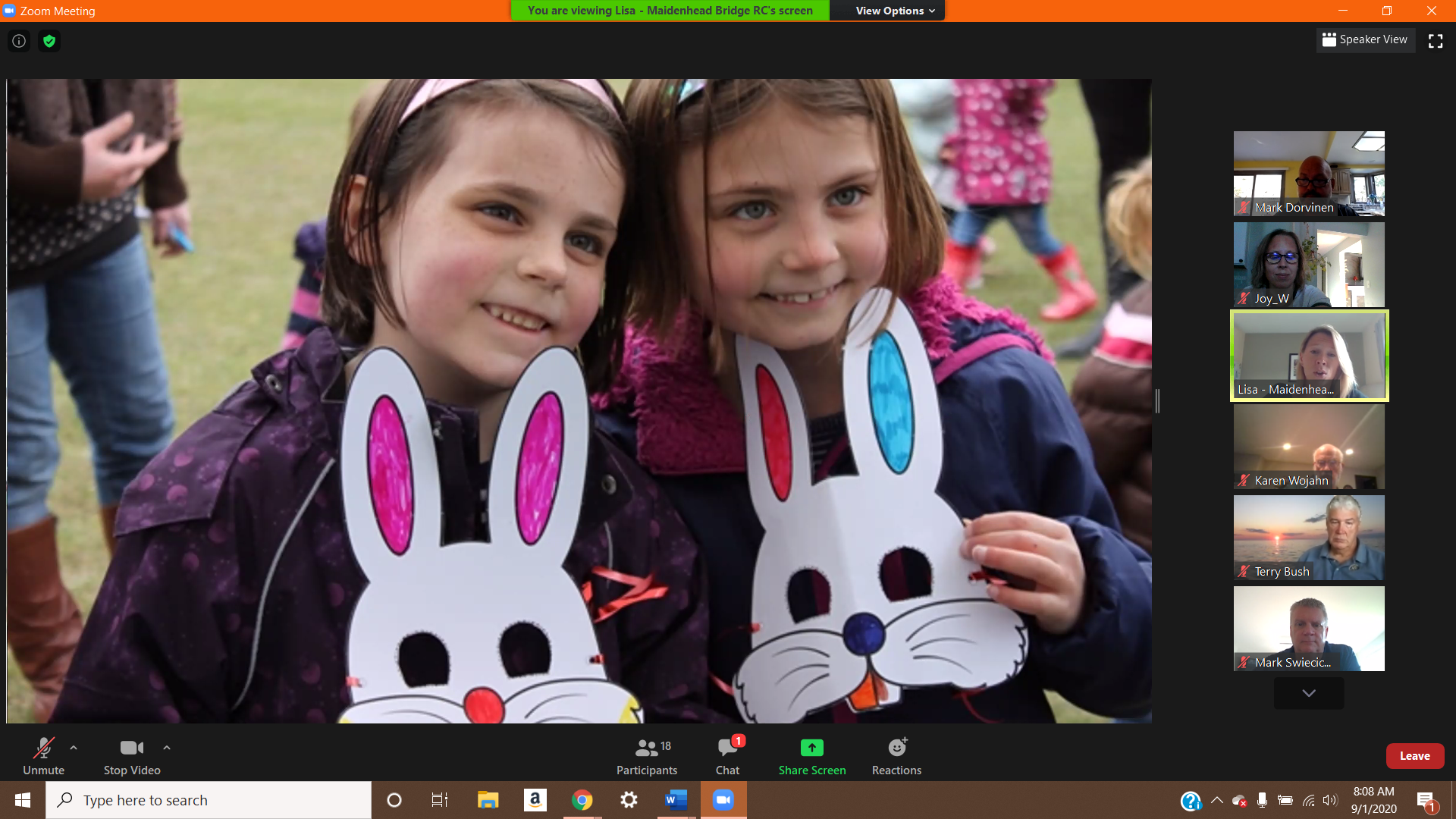The width and height of the screenshot is (1456, 819).
Task: Focus the Type here to search box
Action: pos(209,800)
